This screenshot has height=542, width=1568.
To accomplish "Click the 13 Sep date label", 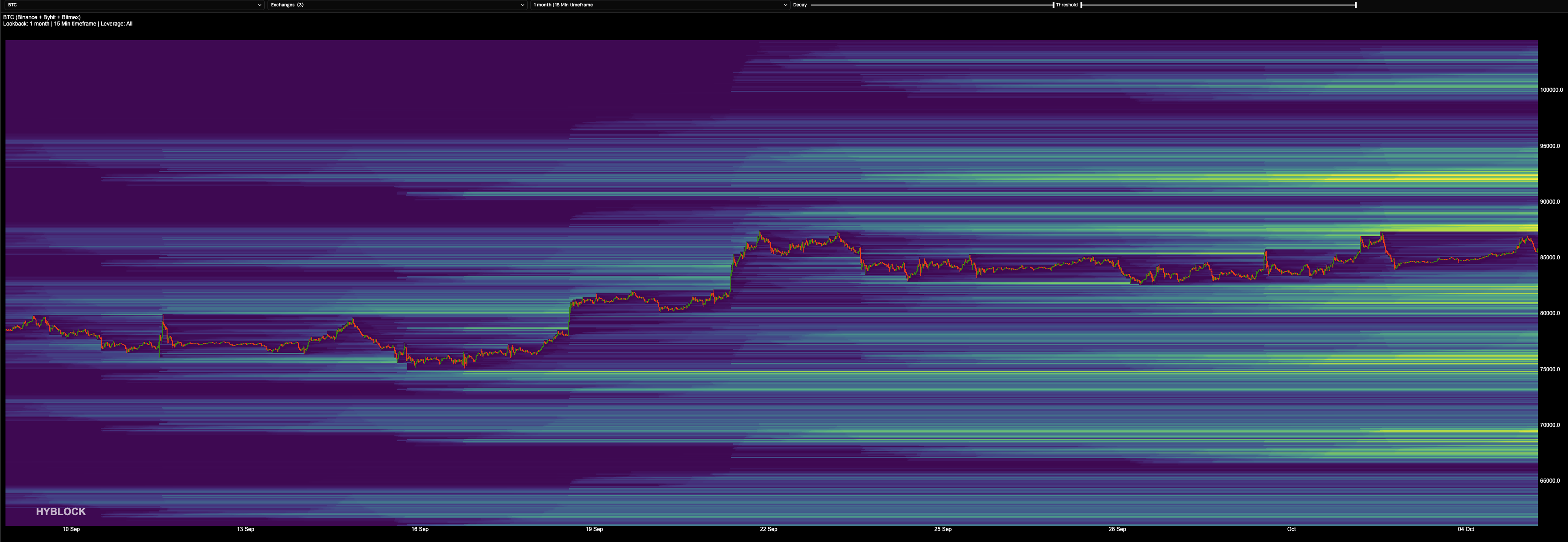I will (245, 529).
